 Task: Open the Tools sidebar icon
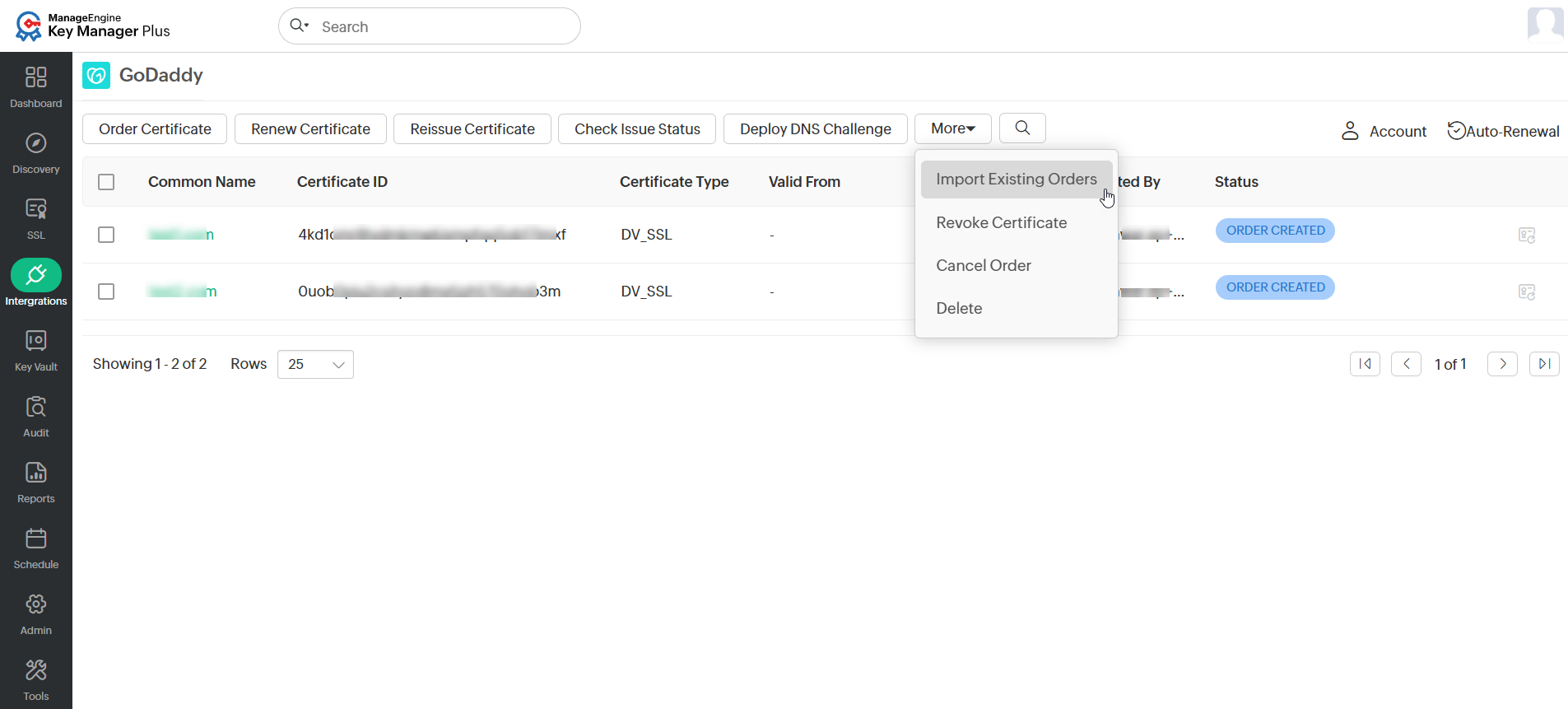click(x=36, y=670)
